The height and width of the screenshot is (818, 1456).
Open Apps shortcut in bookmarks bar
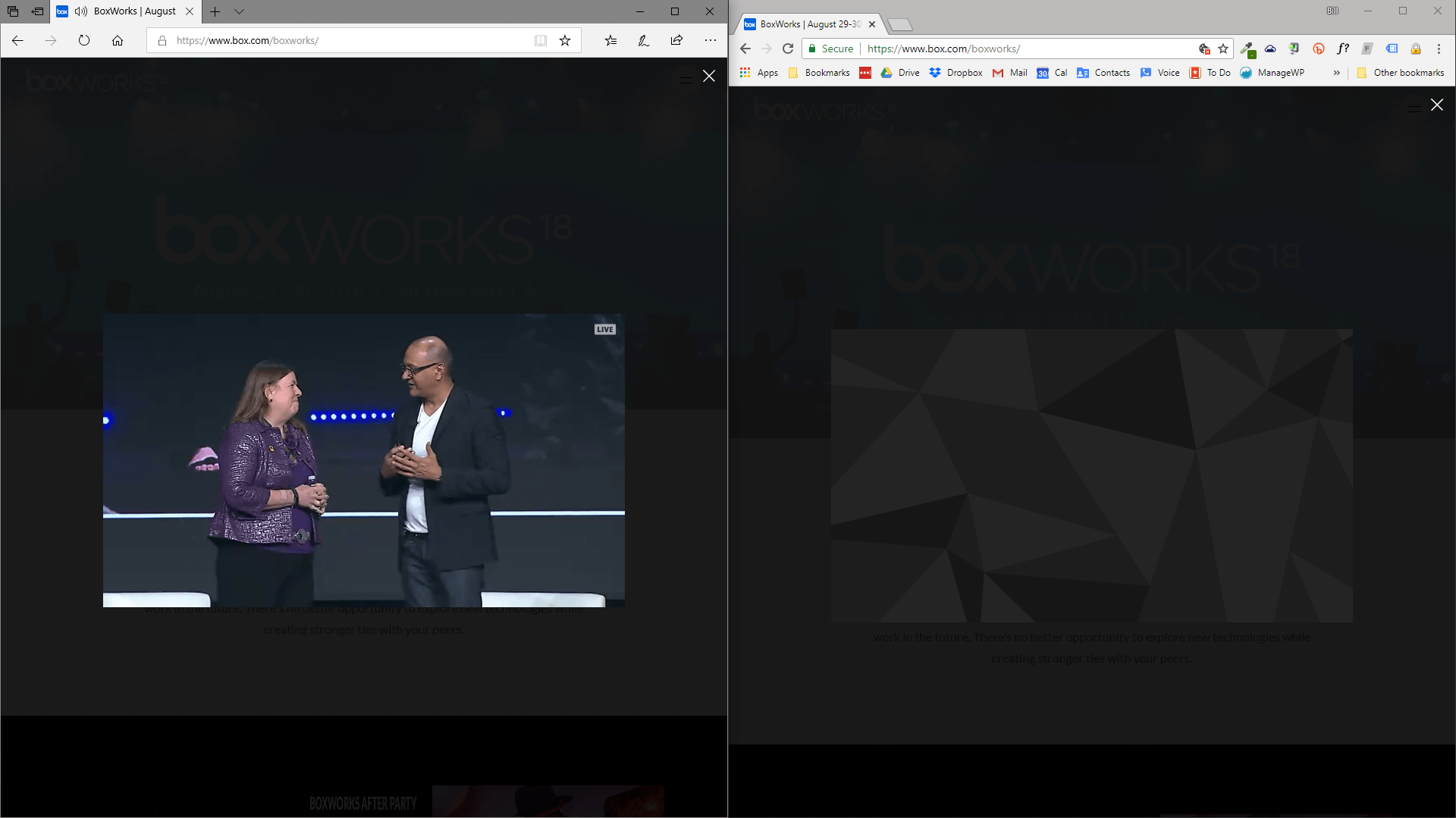[x=759, y=73]
